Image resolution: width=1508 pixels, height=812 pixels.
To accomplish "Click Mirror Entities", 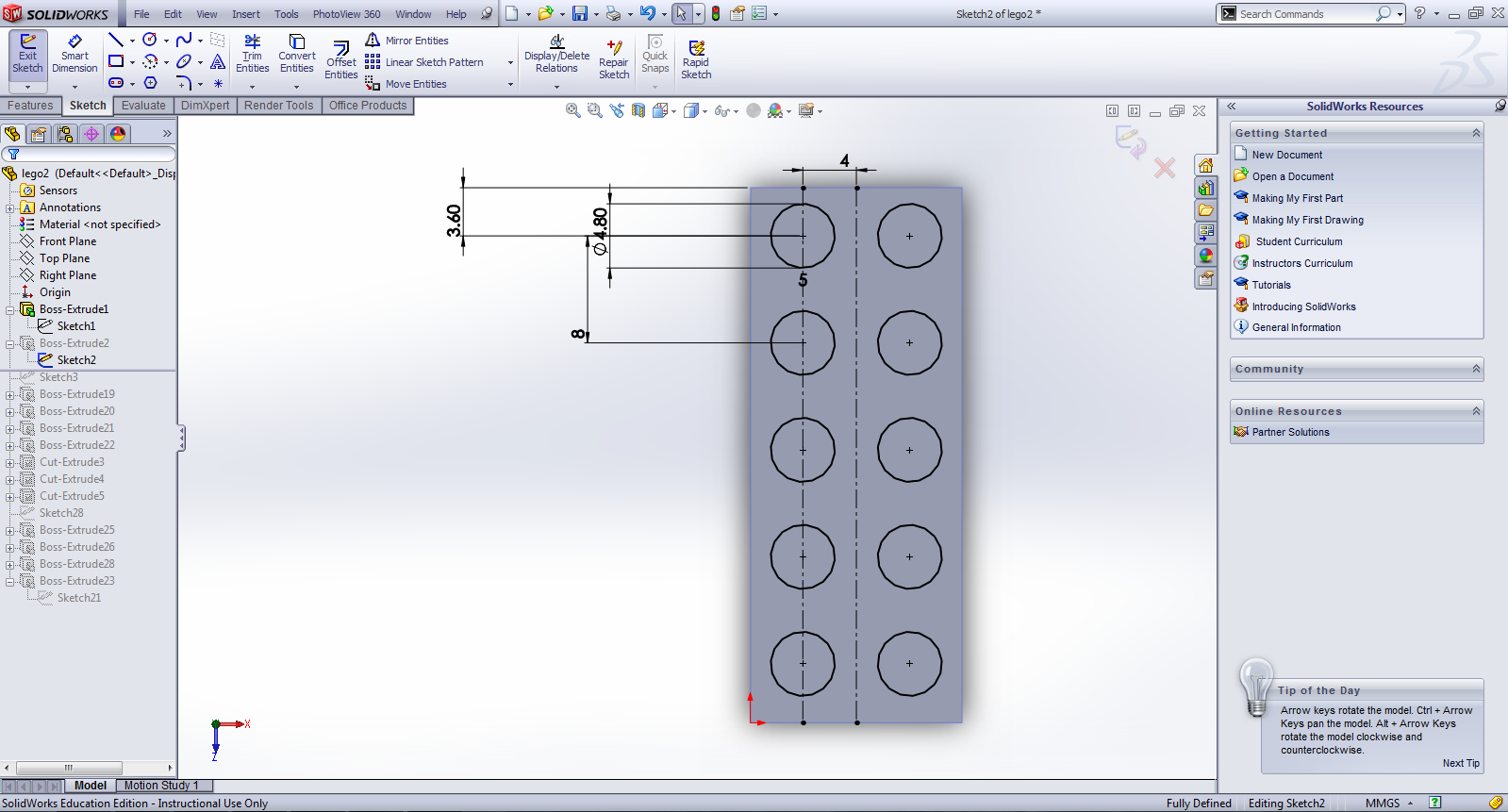I will click(406, 41).
